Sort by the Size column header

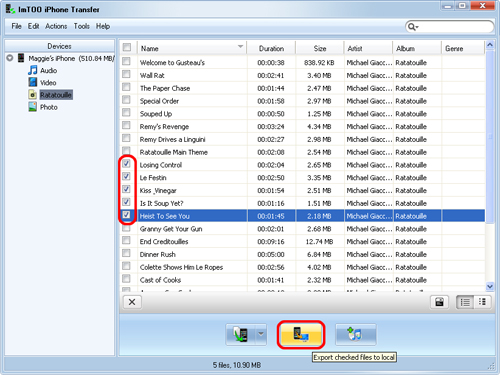320,48
